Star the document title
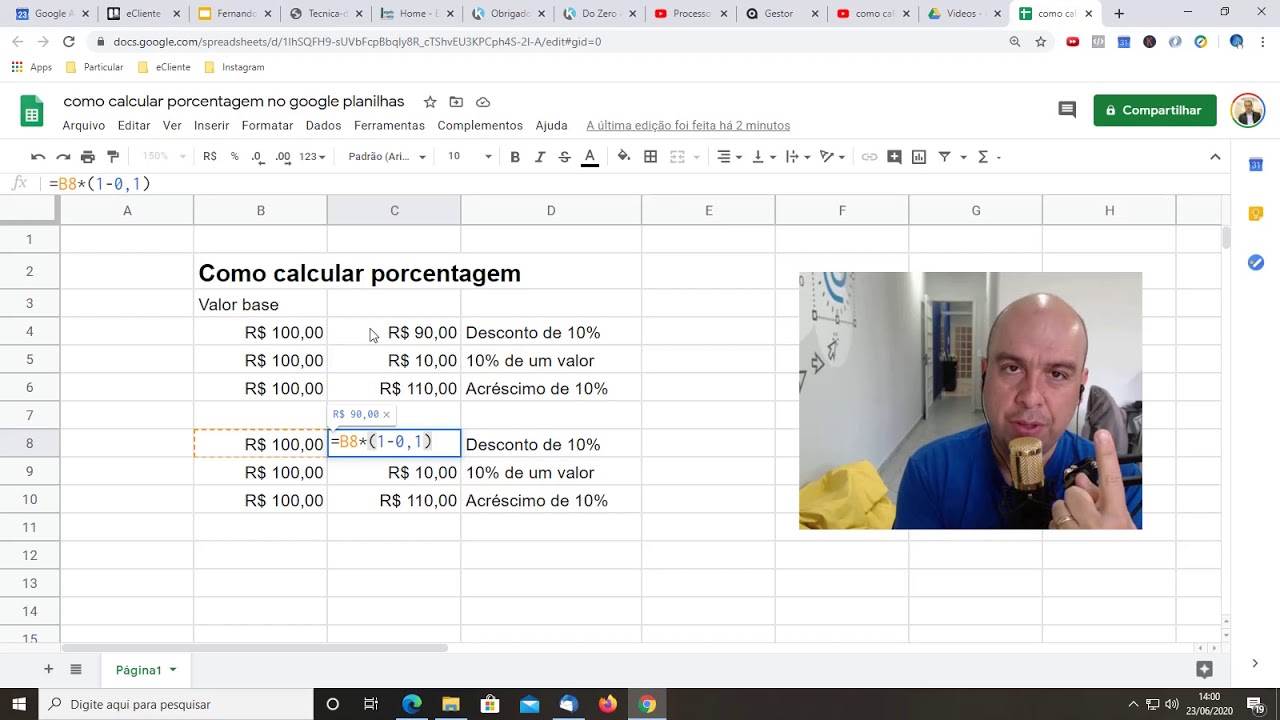Viewport: 1280px width, 720px height. point(430,102)
